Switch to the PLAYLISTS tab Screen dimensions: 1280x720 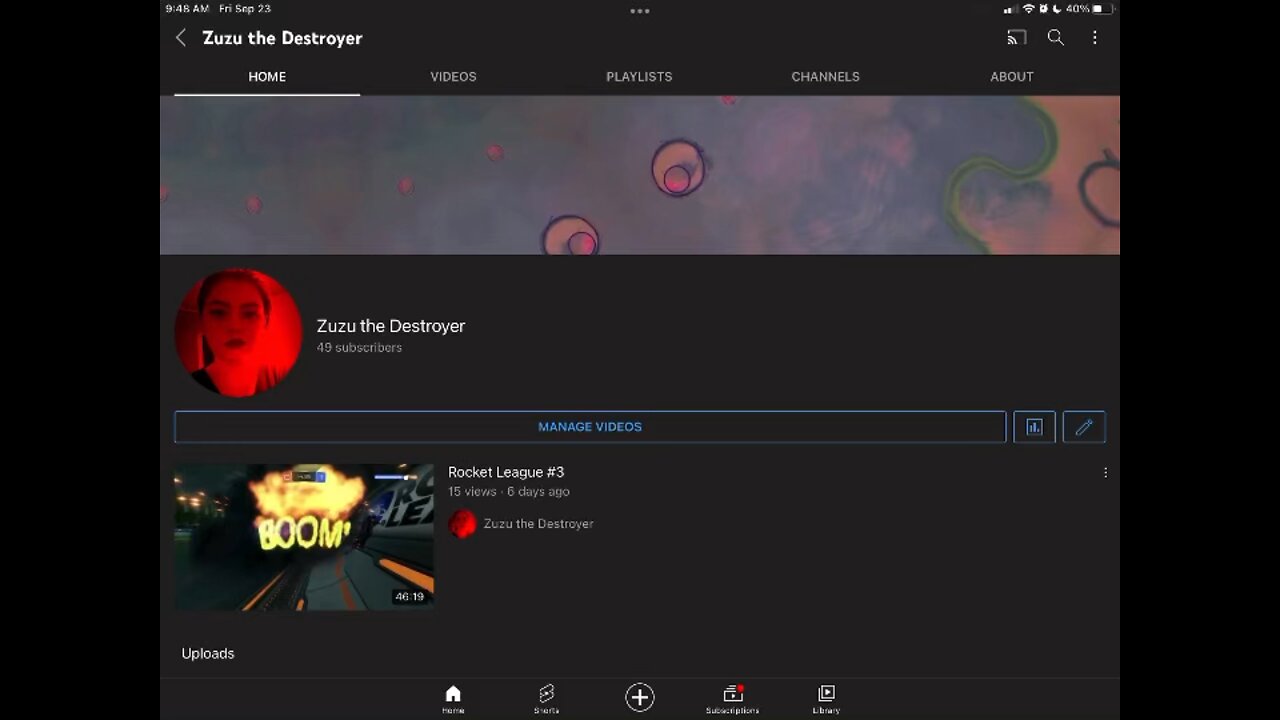click(639, 77)
